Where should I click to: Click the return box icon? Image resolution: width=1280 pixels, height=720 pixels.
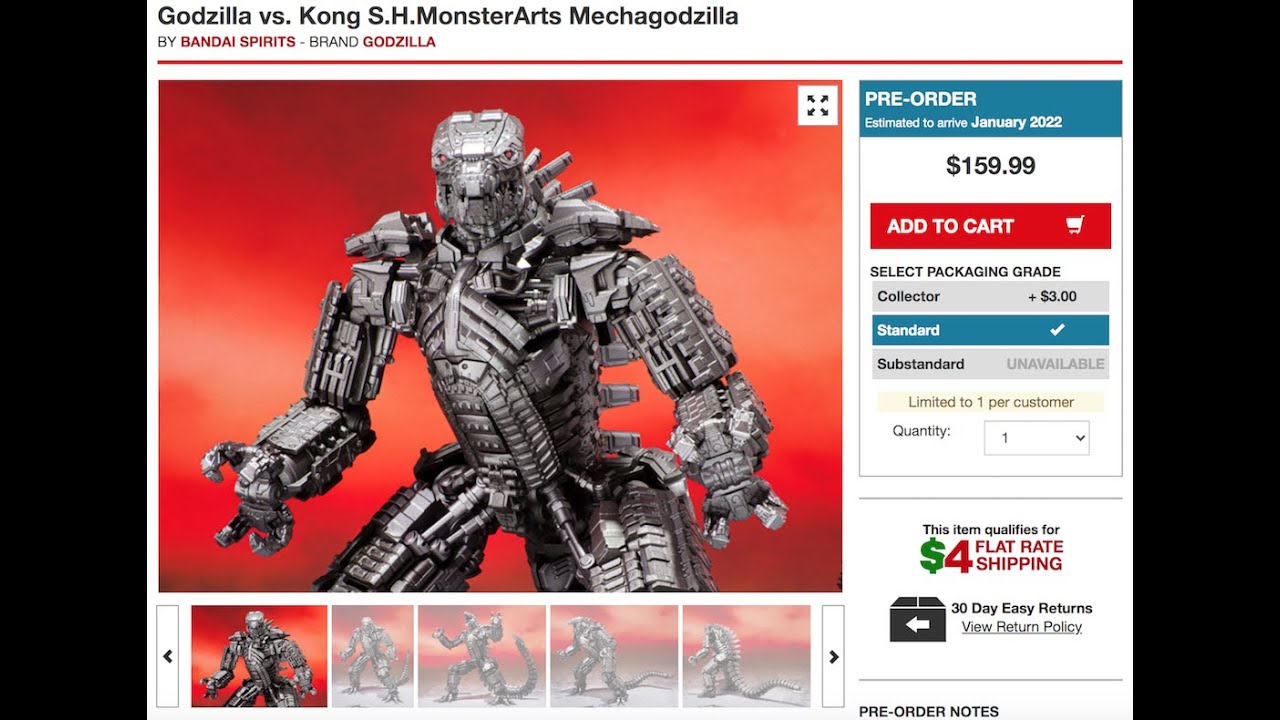[x=917, y=619]
